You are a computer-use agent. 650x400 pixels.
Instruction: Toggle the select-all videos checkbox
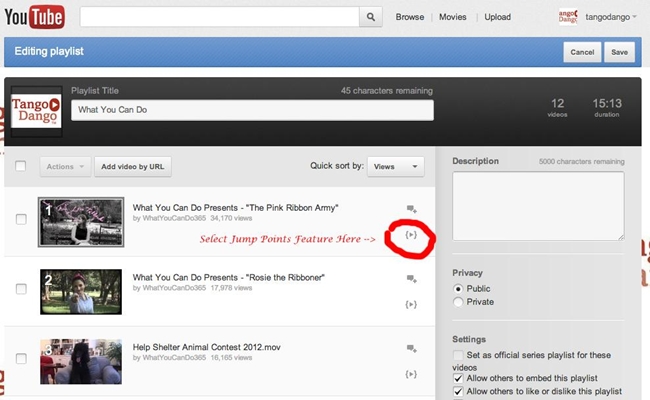(x=21, y=166)
